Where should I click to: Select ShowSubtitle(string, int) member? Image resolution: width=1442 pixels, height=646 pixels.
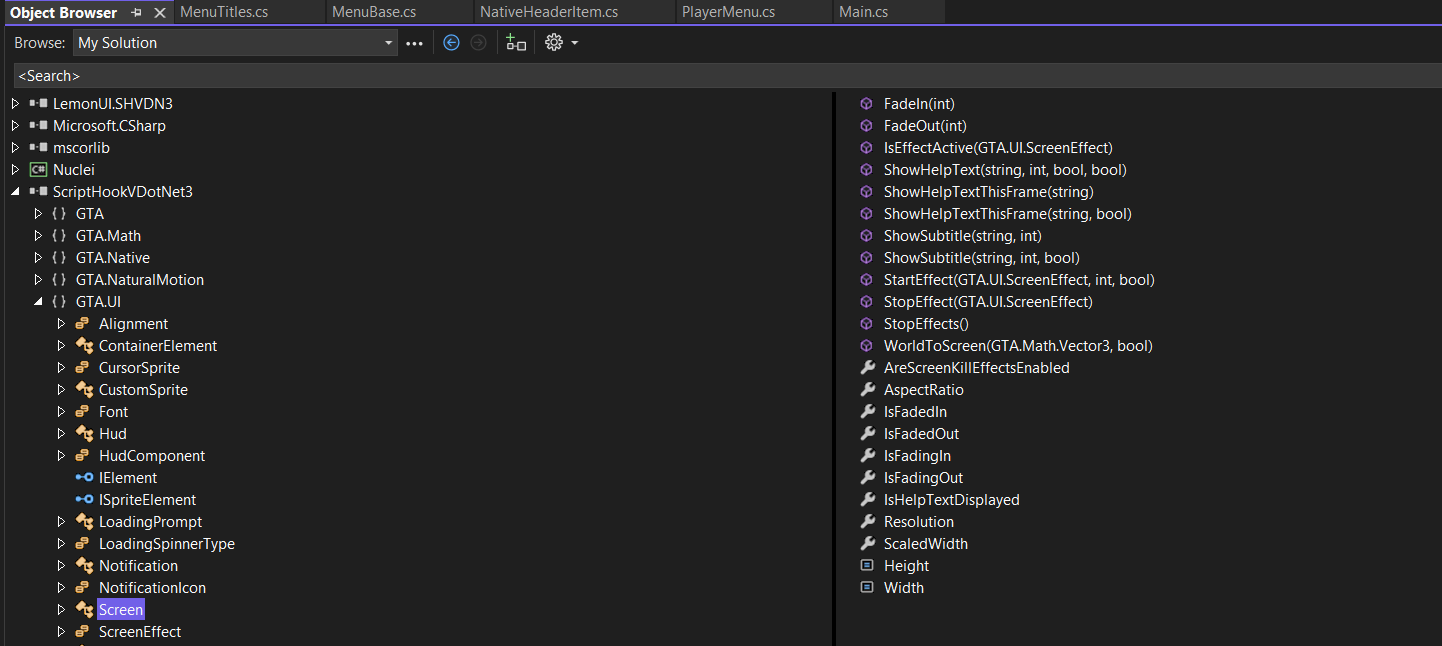pos(963,236)
